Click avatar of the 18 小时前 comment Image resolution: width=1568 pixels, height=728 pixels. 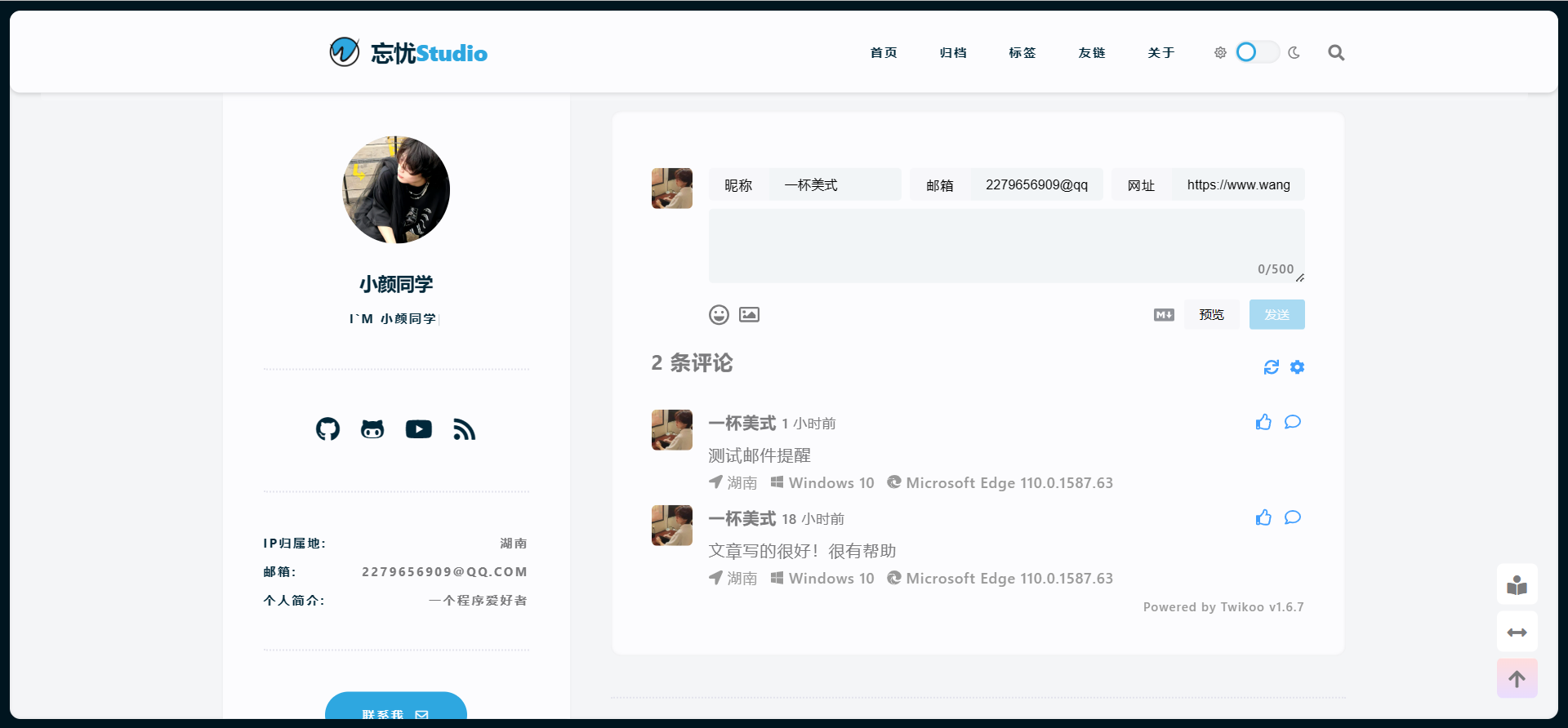(x=672, y=526)
